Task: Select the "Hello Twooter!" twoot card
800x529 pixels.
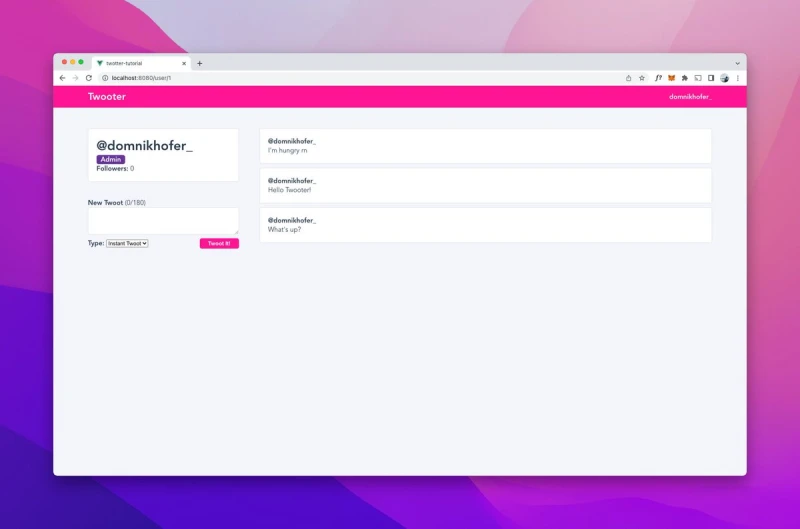Action: [x=485, y=185]
